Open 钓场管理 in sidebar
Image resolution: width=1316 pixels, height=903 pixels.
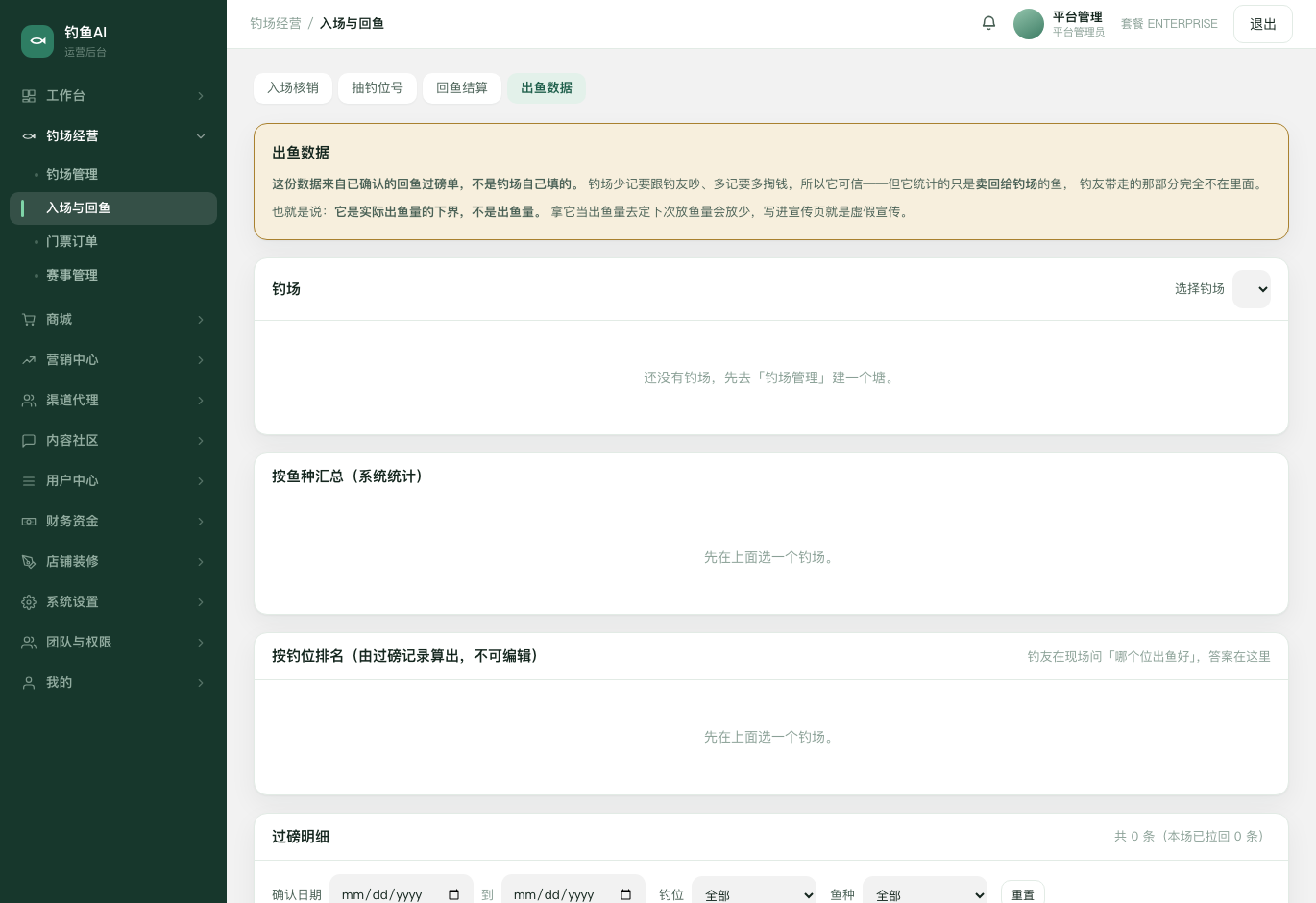(x=113, y=175)
